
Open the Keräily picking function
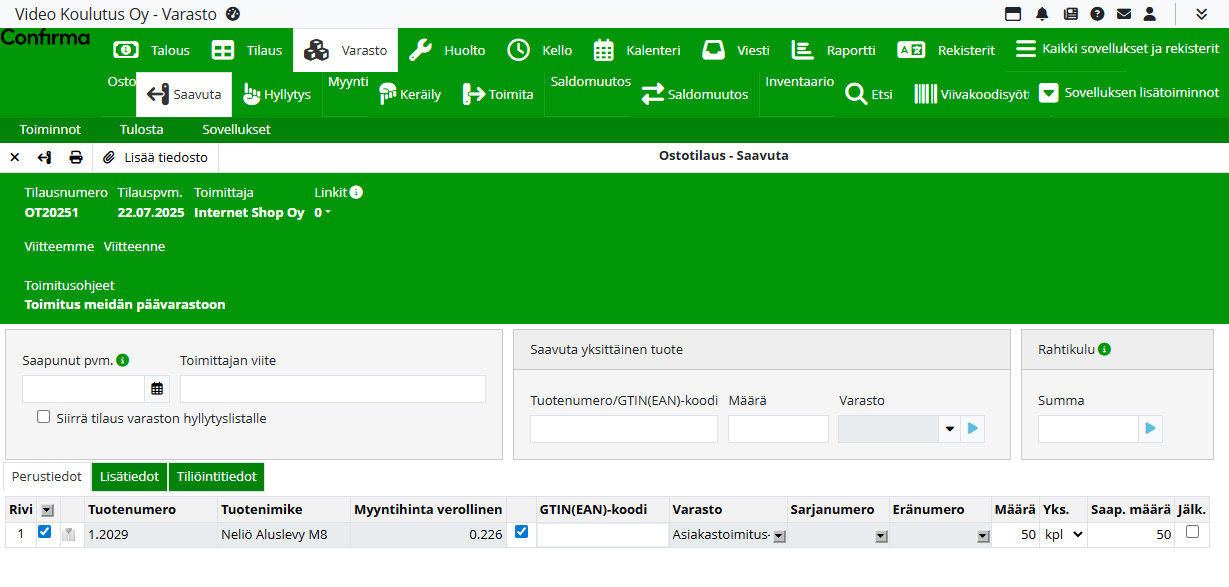(x=410, y=95)
